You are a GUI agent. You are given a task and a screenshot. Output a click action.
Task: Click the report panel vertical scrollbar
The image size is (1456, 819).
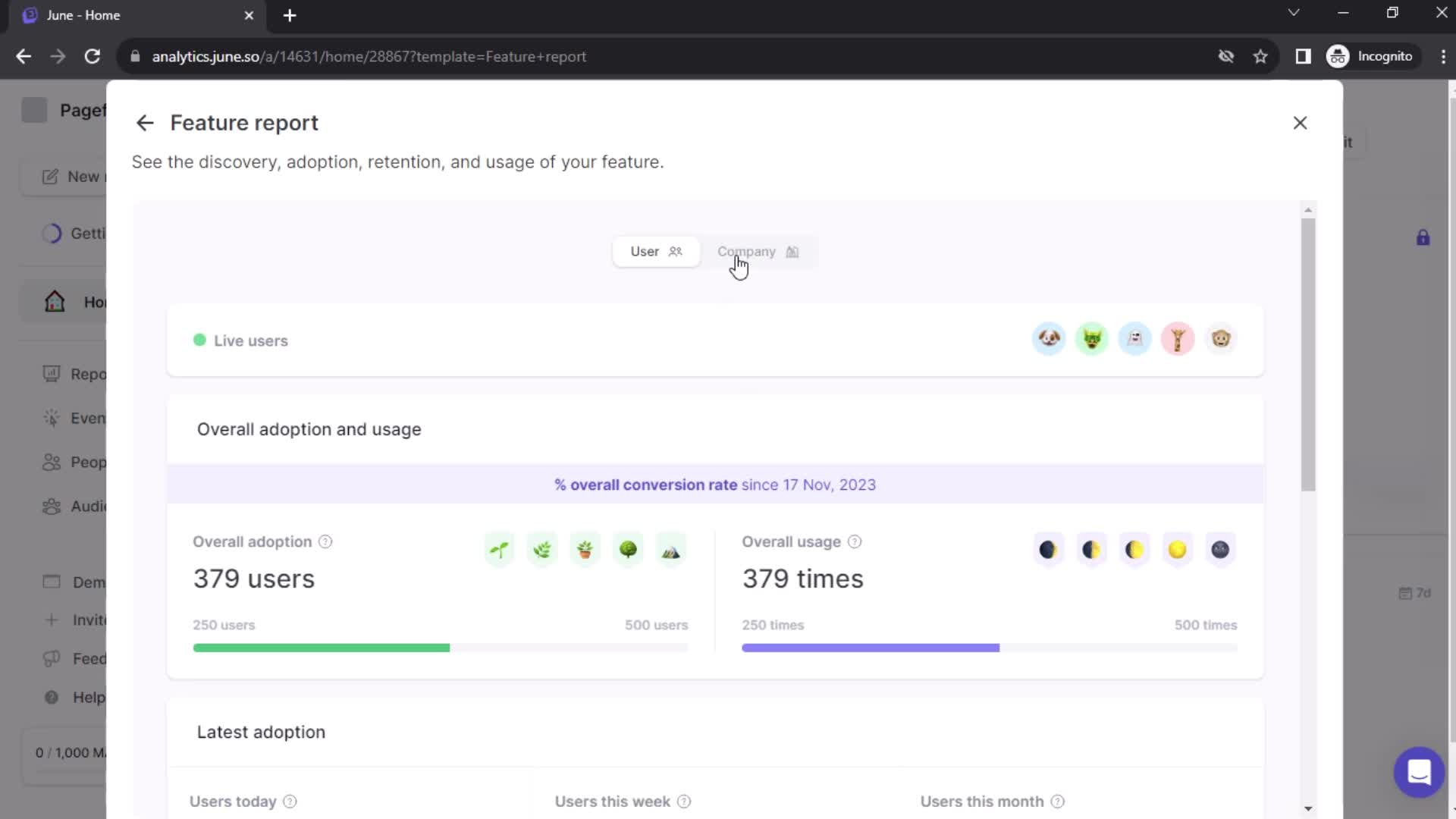(x=1308, y=354)
